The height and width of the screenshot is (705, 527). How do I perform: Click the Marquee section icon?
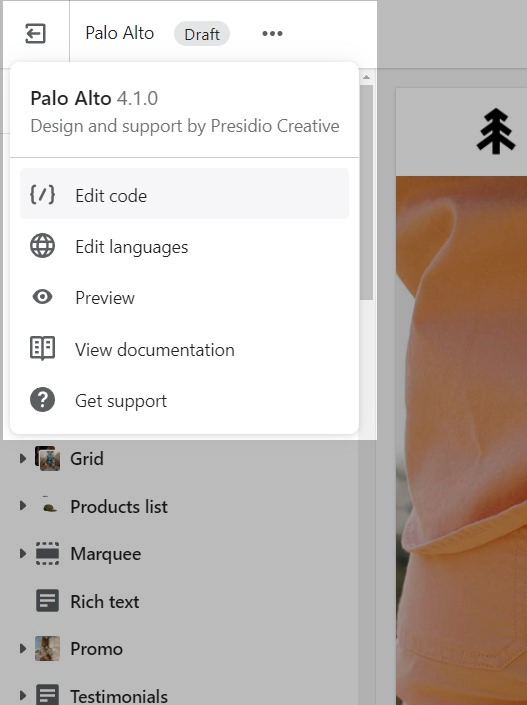click(x=47, y=553)
